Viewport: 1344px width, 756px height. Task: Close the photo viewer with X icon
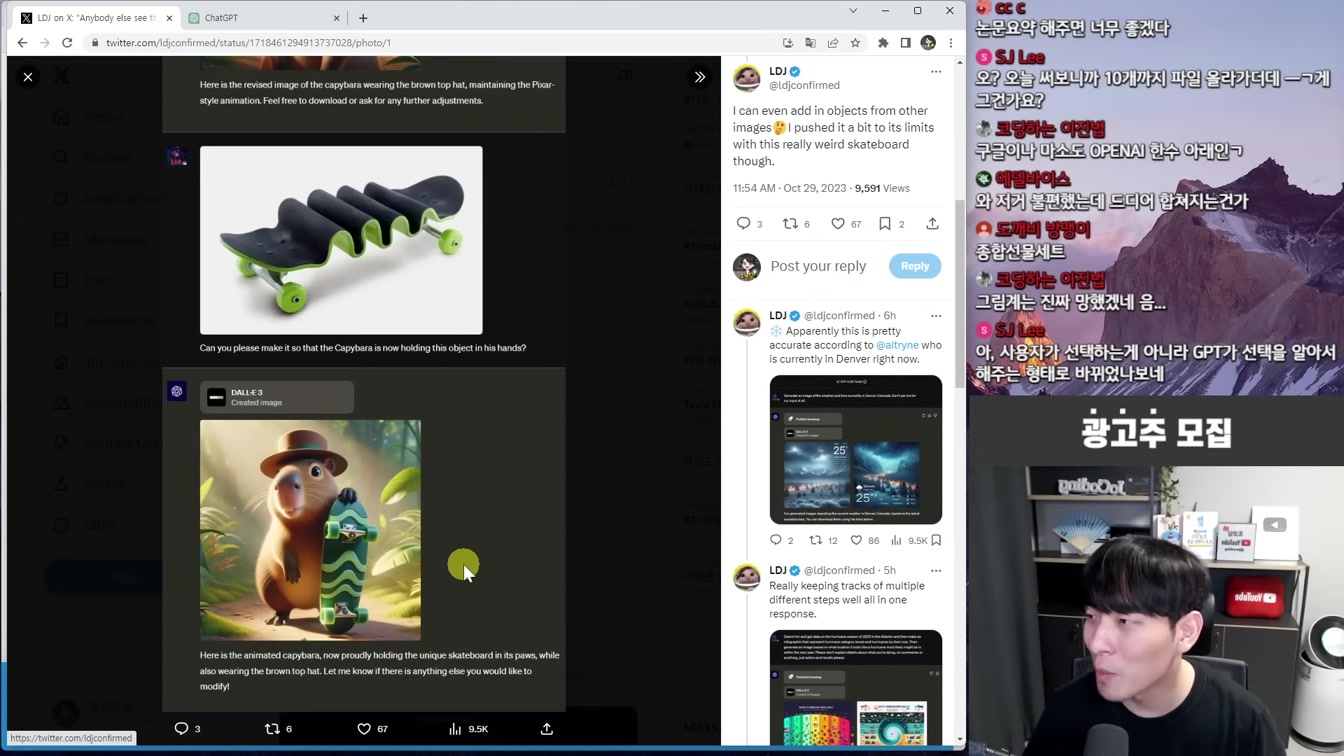coord(28,77)
